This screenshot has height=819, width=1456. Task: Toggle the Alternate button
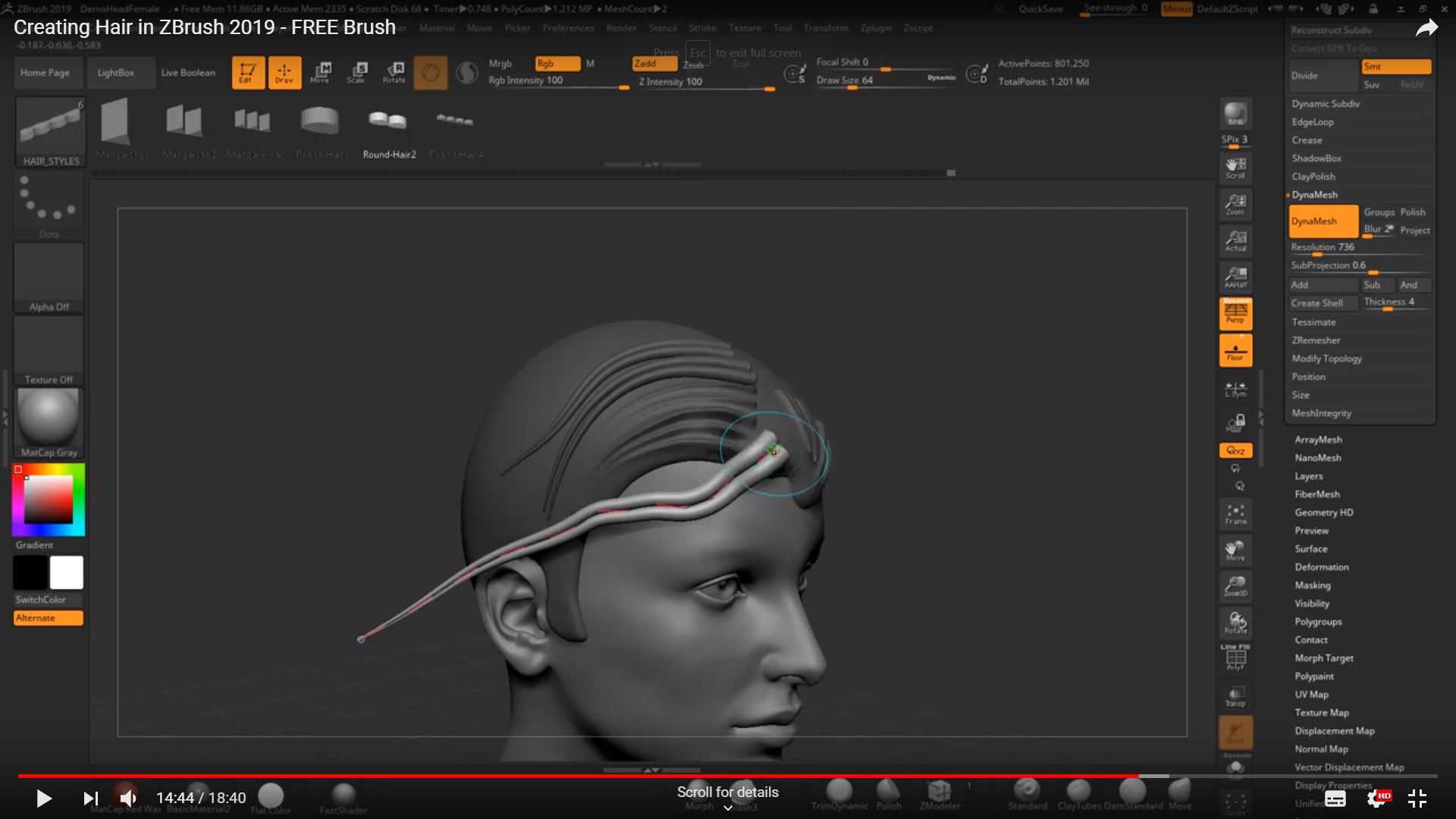tap(49, 618)
